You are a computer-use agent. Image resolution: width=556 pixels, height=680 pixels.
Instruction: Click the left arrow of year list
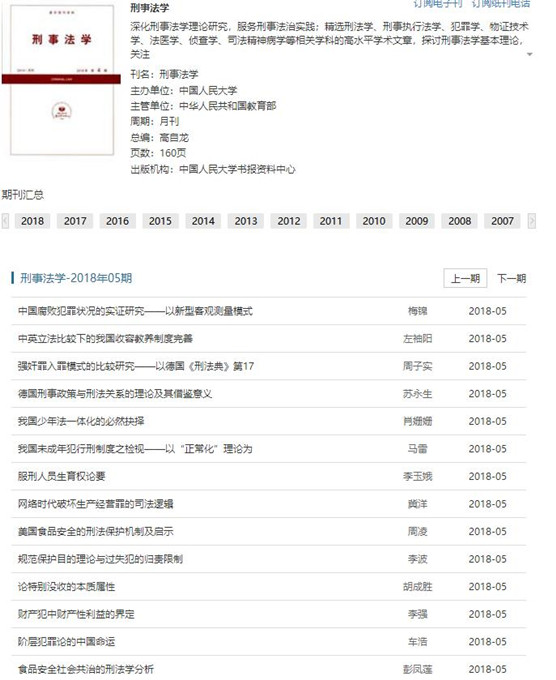click(5, 221)
